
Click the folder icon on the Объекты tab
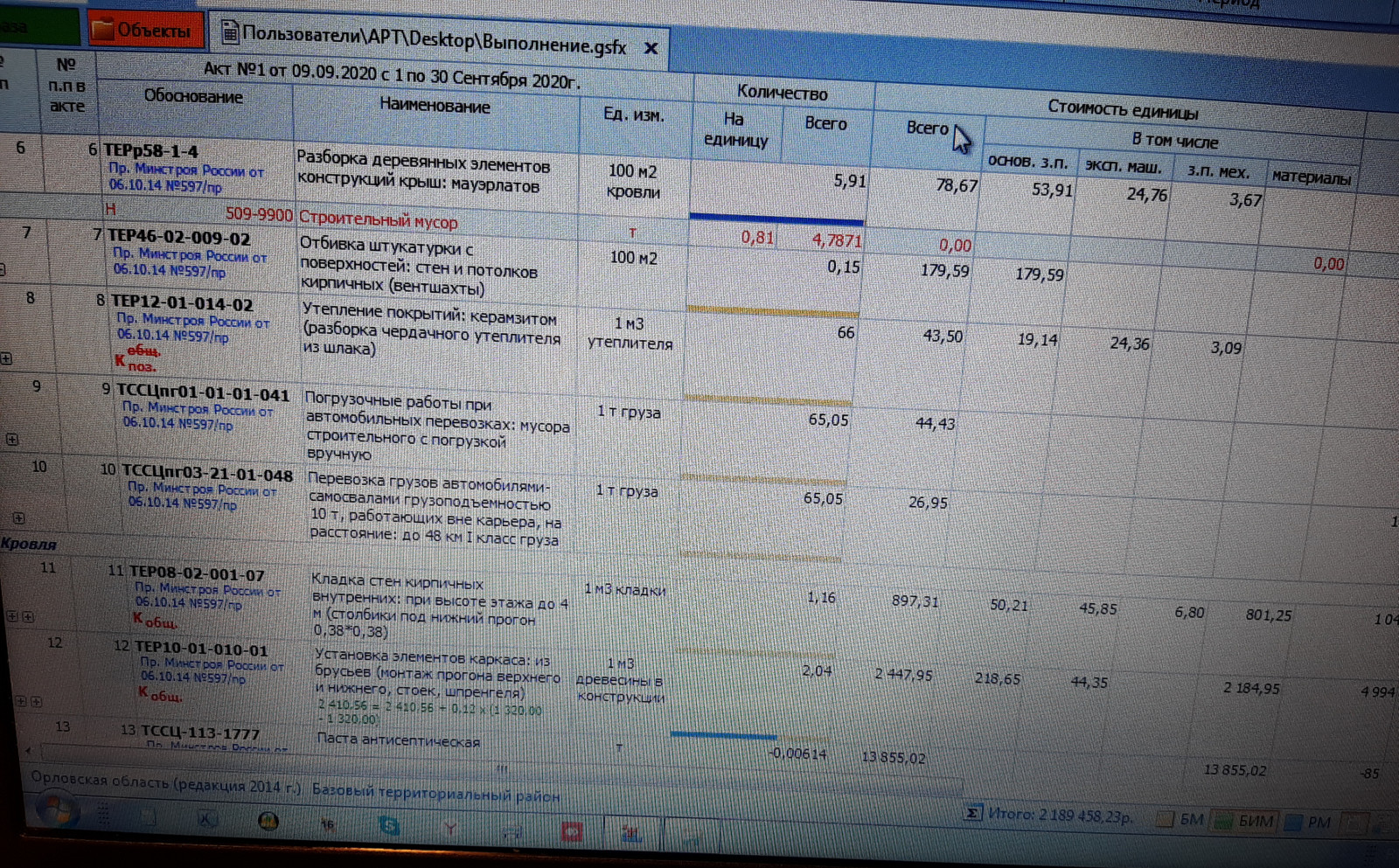(102, 29)
